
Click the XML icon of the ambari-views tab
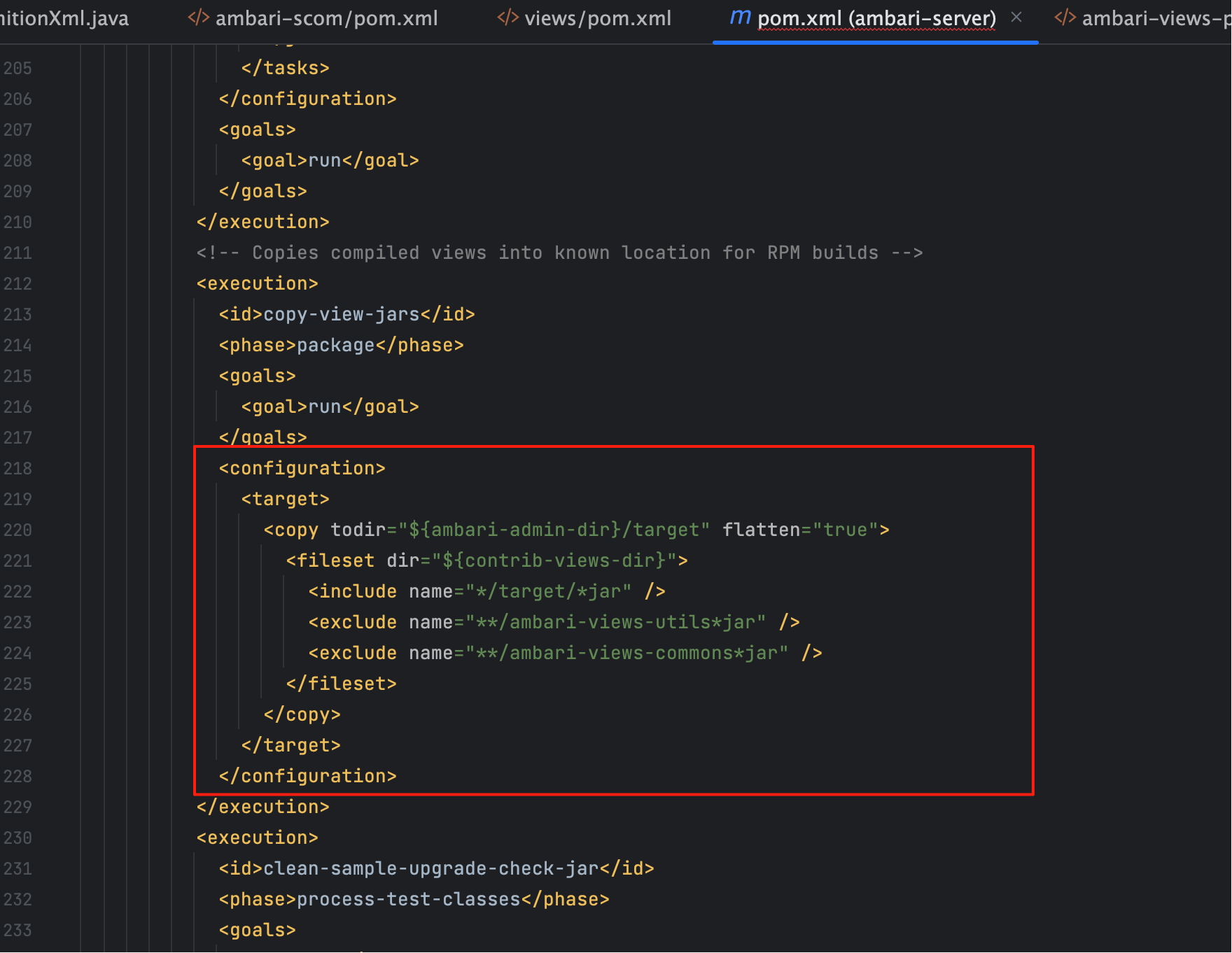[x=1065, y=17]
